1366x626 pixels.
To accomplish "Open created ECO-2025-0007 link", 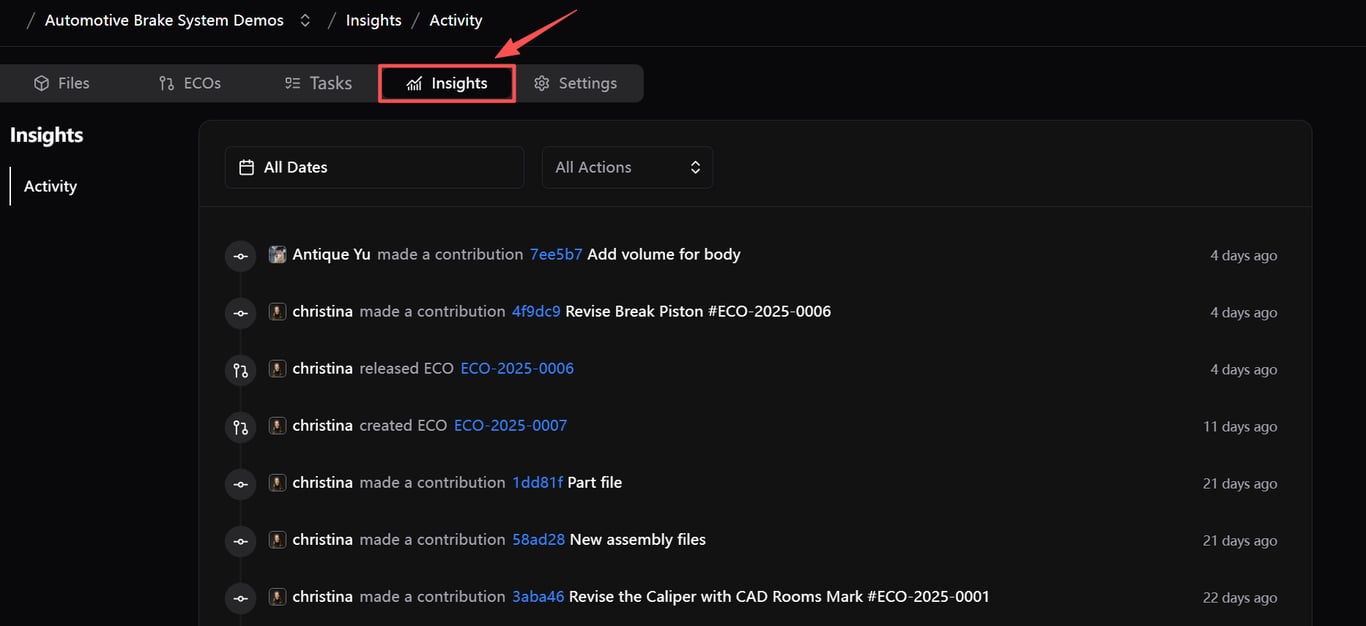I will 510,425.
